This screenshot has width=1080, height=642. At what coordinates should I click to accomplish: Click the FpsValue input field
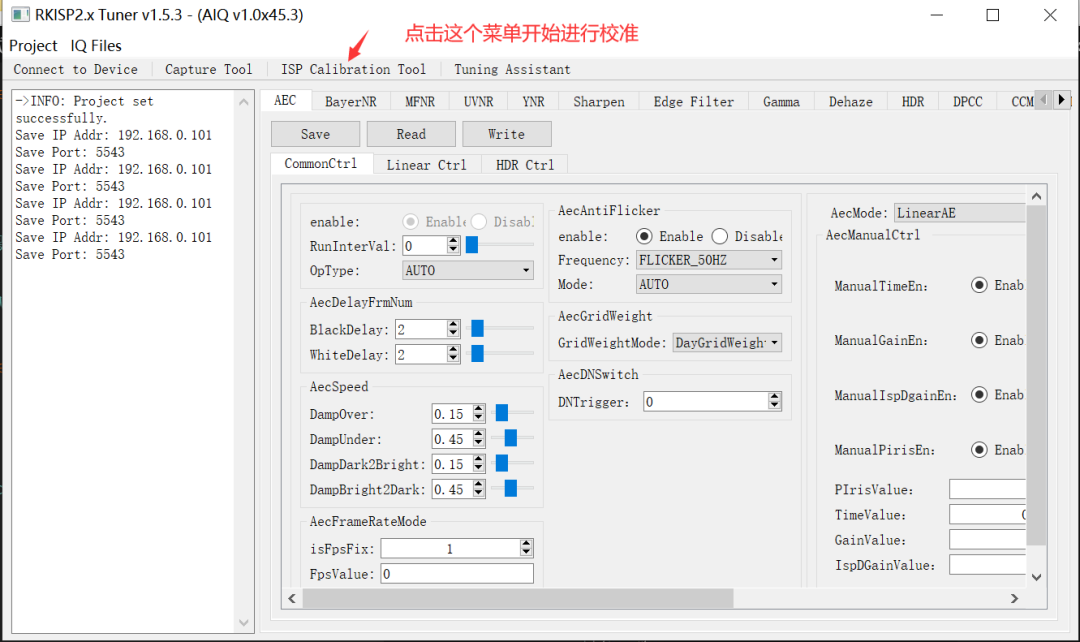click(456, 573)
